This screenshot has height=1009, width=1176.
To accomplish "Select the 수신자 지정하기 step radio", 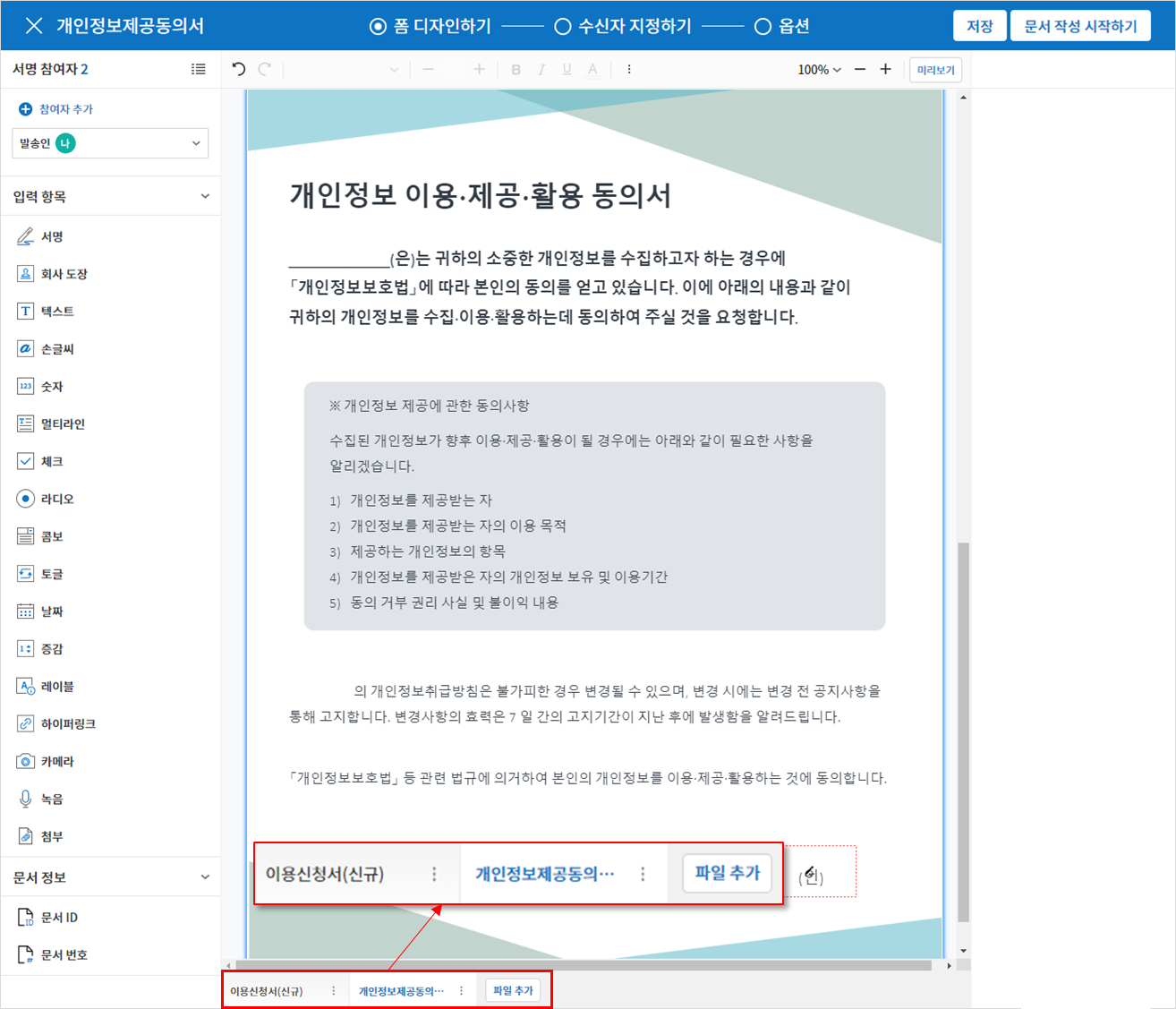I will [563, 27].
